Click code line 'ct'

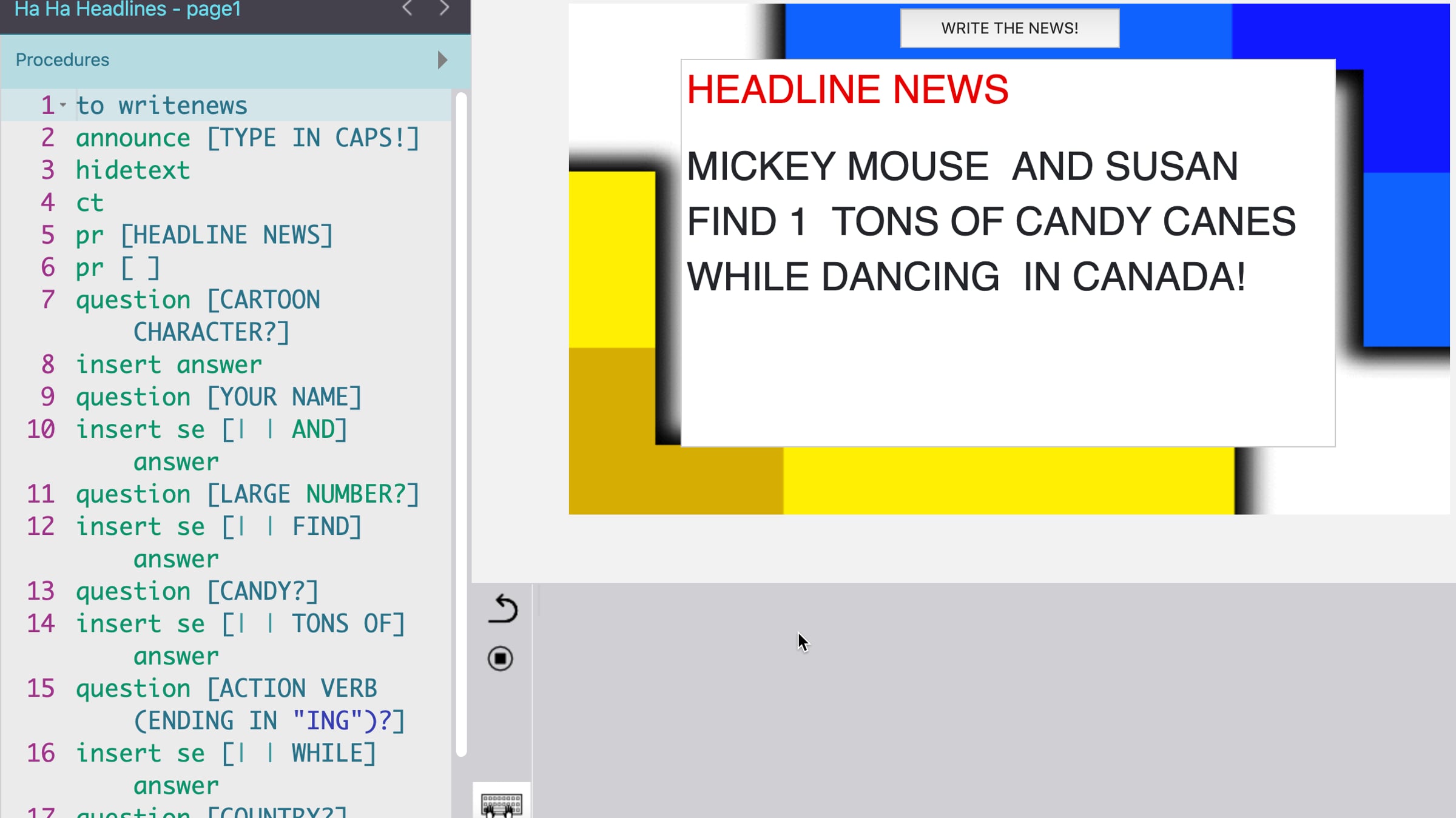90,203
